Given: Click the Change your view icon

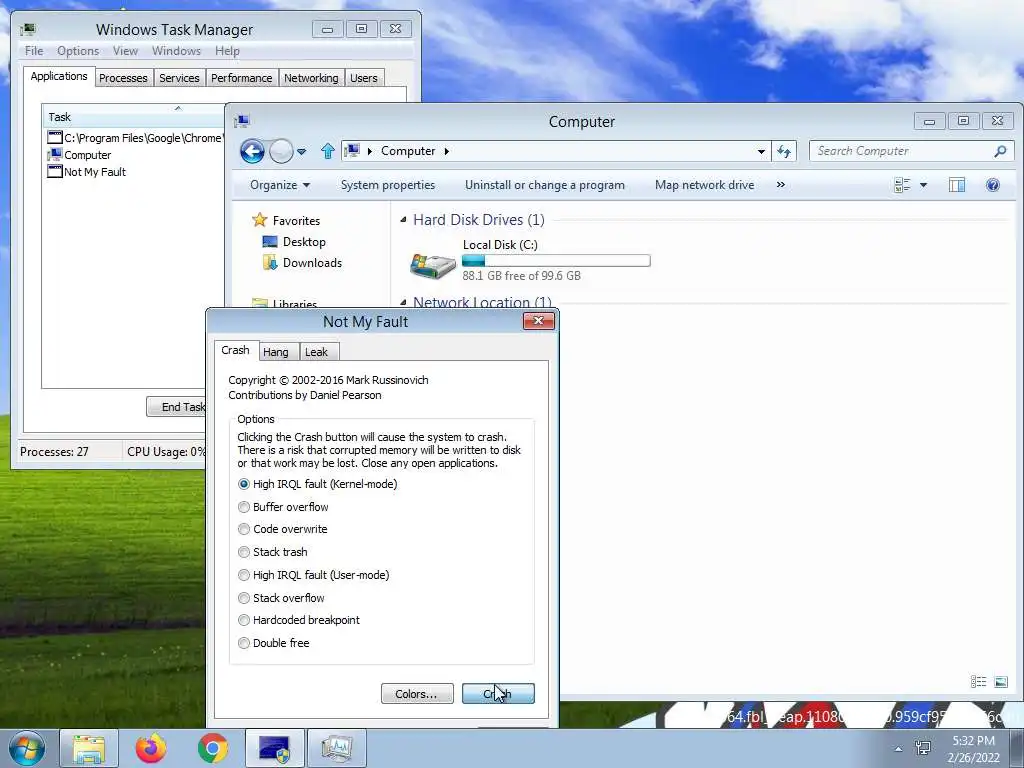Looking at the screenshot, I should tap(902, 185).
